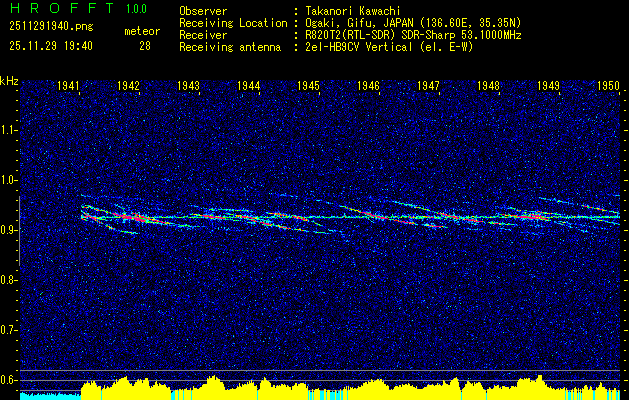Click the 'Receiving Location' field label
This screenshot has height=400, width=629.
click(x=233, y=23)
